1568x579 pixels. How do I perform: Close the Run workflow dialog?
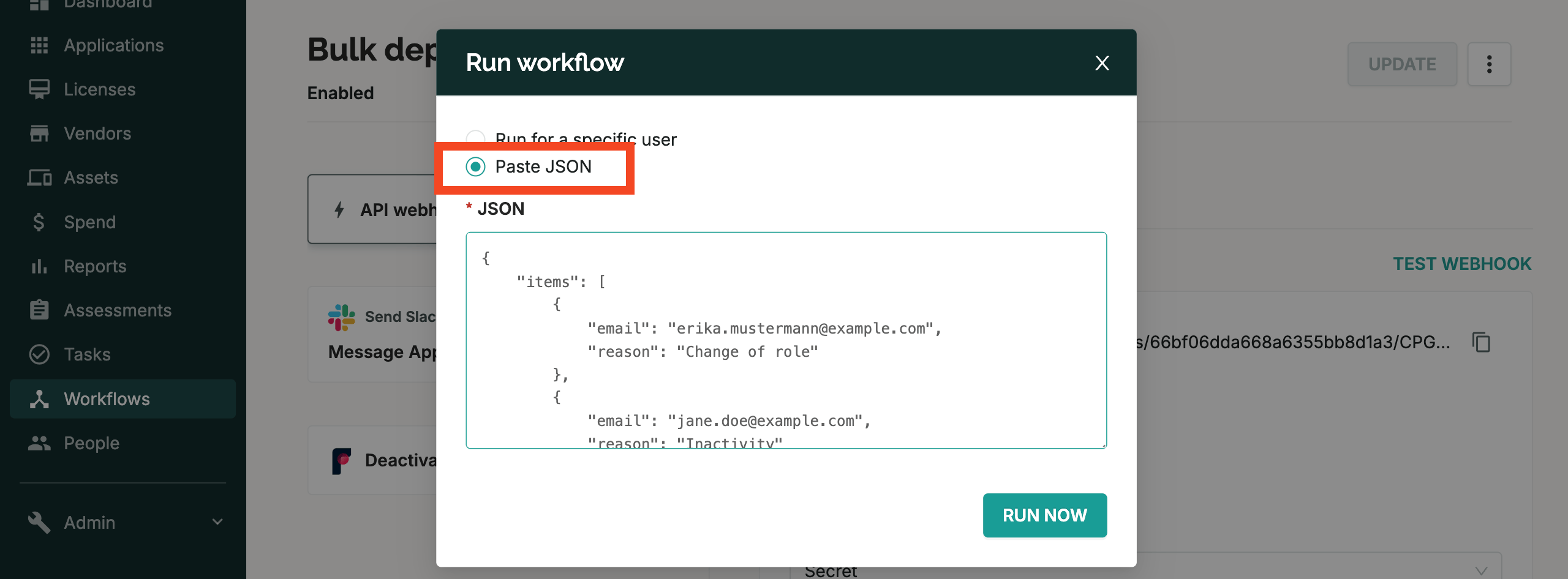1102,63
